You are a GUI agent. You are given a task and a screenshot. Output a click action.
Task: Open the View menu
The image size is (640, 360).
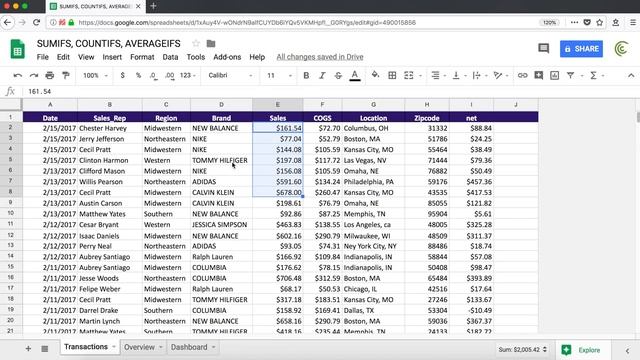click(86, 57)
